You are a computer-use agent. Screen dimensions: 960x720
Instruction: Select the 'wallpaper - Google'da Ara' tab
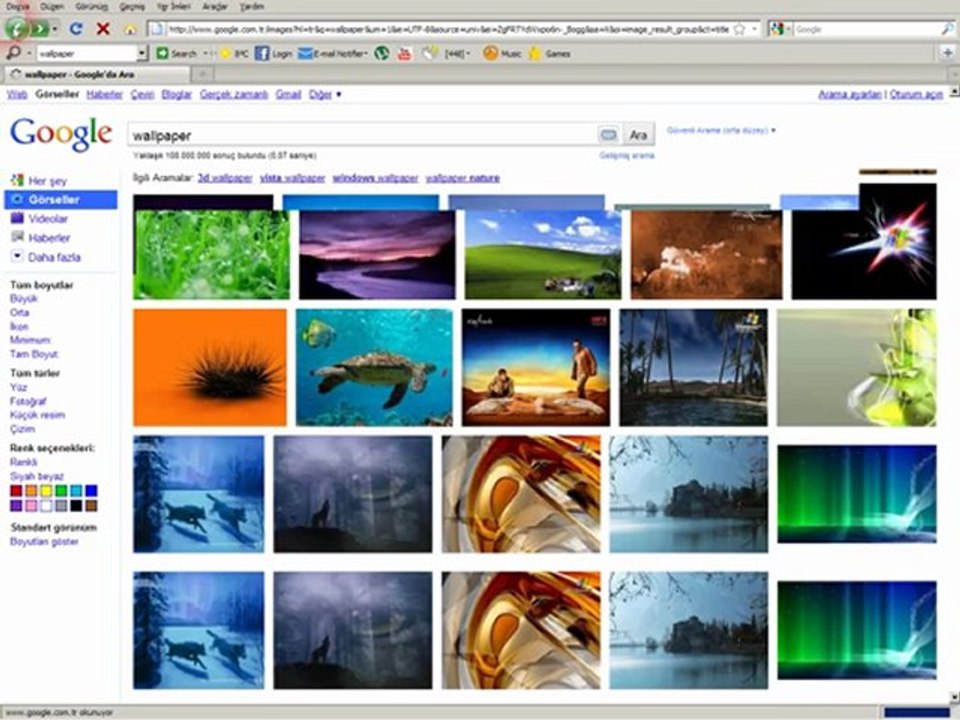click(x=98, y=75)
